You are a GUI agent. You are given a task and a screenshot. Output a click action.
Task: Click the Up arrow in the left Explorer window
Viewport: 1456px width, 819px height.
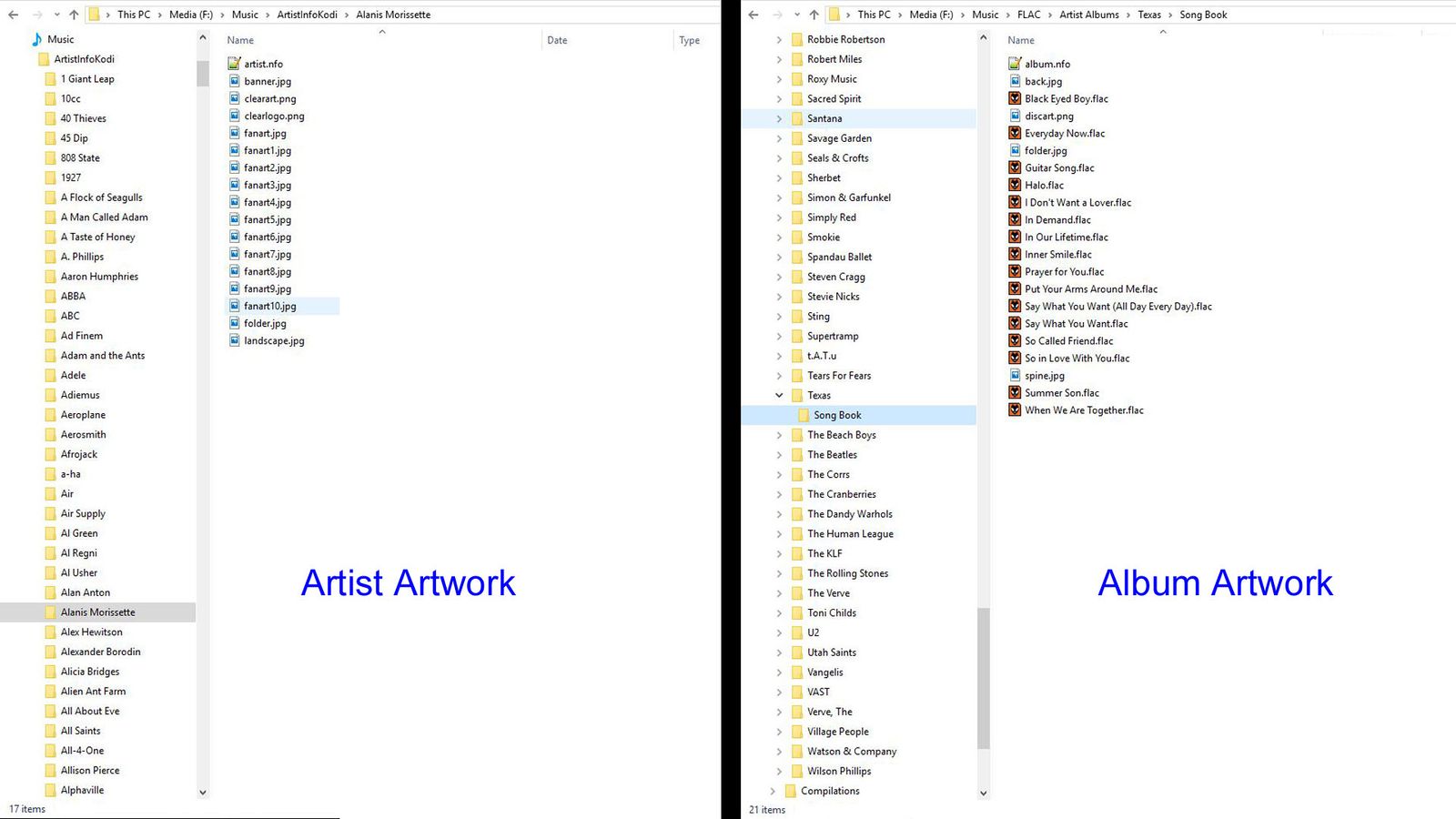pyautogui.click(x=75, y=15)
